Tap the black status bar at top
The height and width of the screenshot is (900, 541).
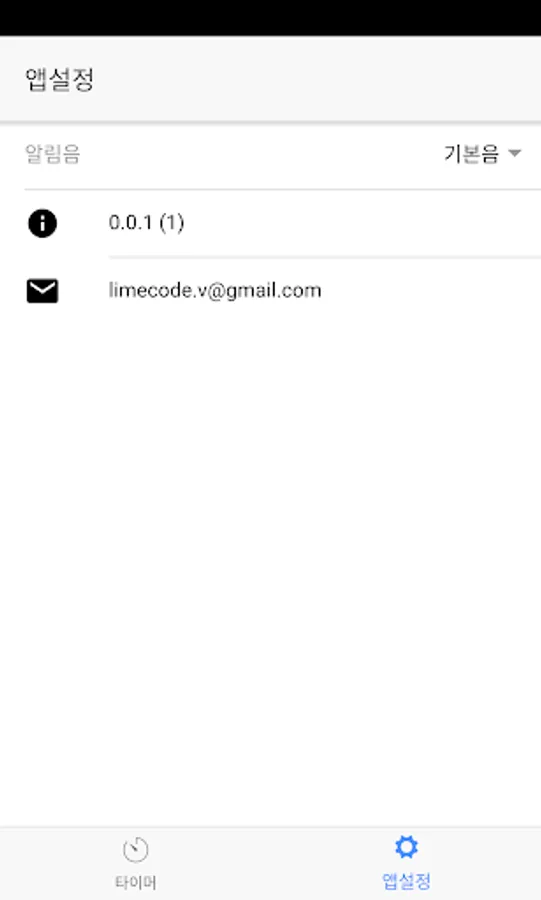[x=270, y=18]
